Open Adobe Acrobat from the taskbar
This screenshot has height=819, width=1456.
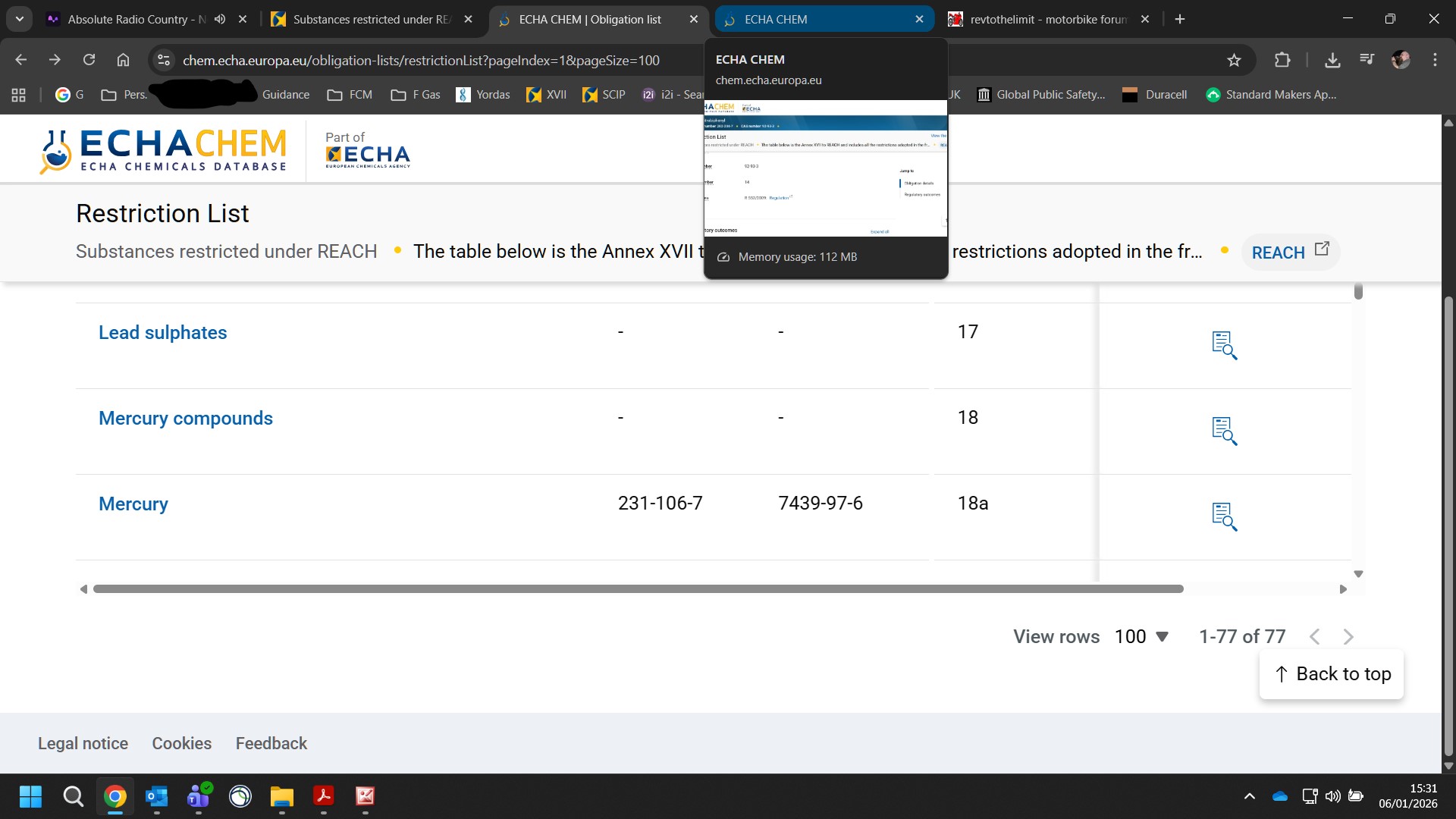coord(324,796)
